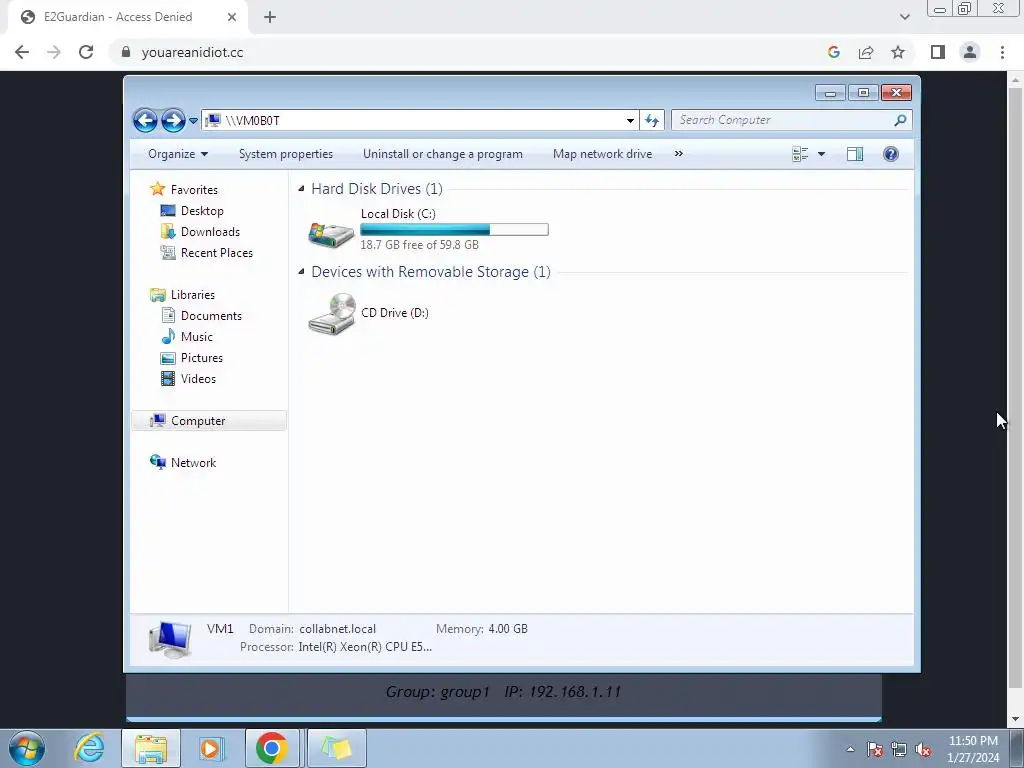Open Desktop in Favorites
Viewport: 1024px width, 768px height.
[202, 211]
